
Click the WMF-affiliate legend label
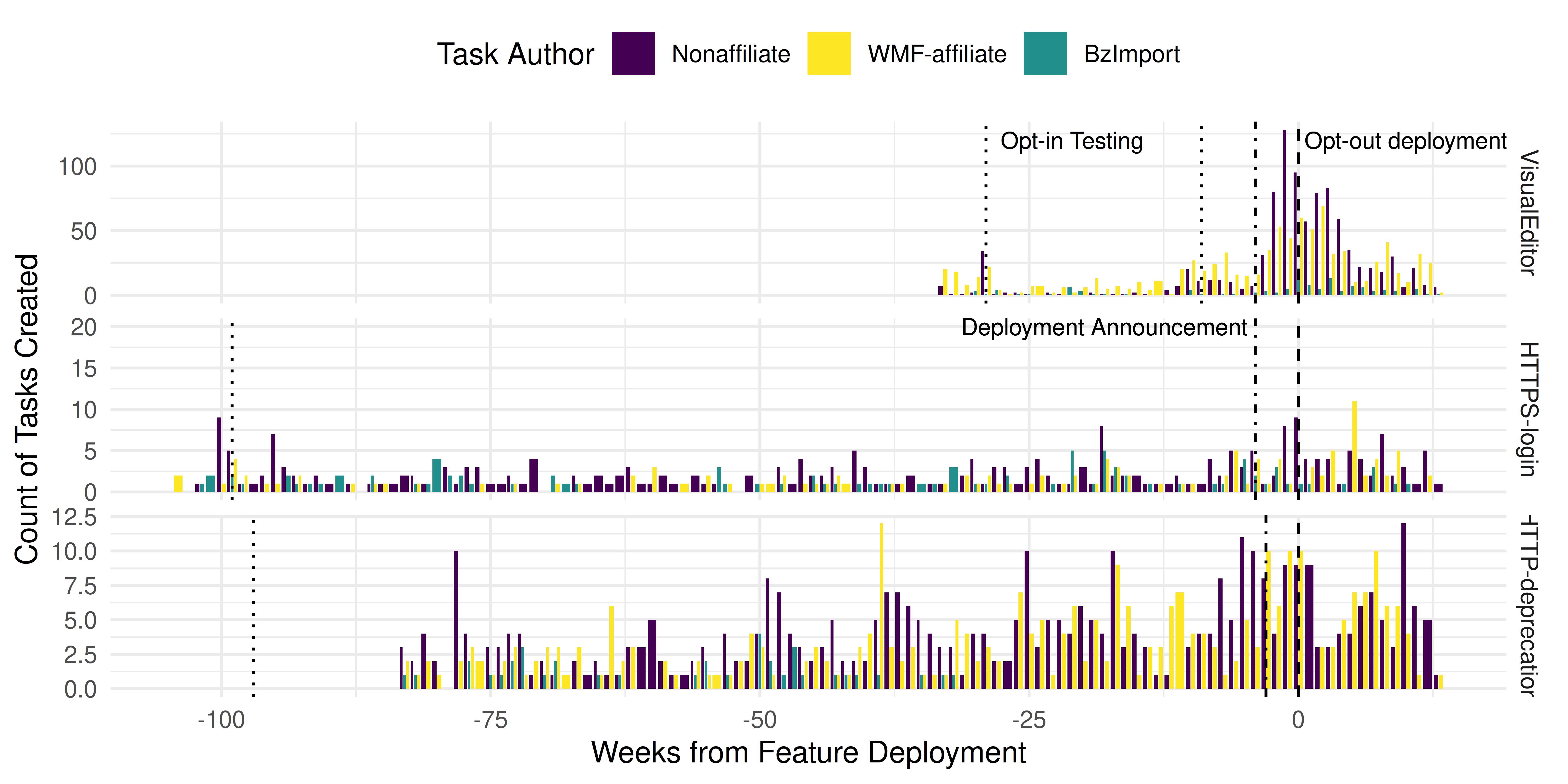click(x=937, y=54)
